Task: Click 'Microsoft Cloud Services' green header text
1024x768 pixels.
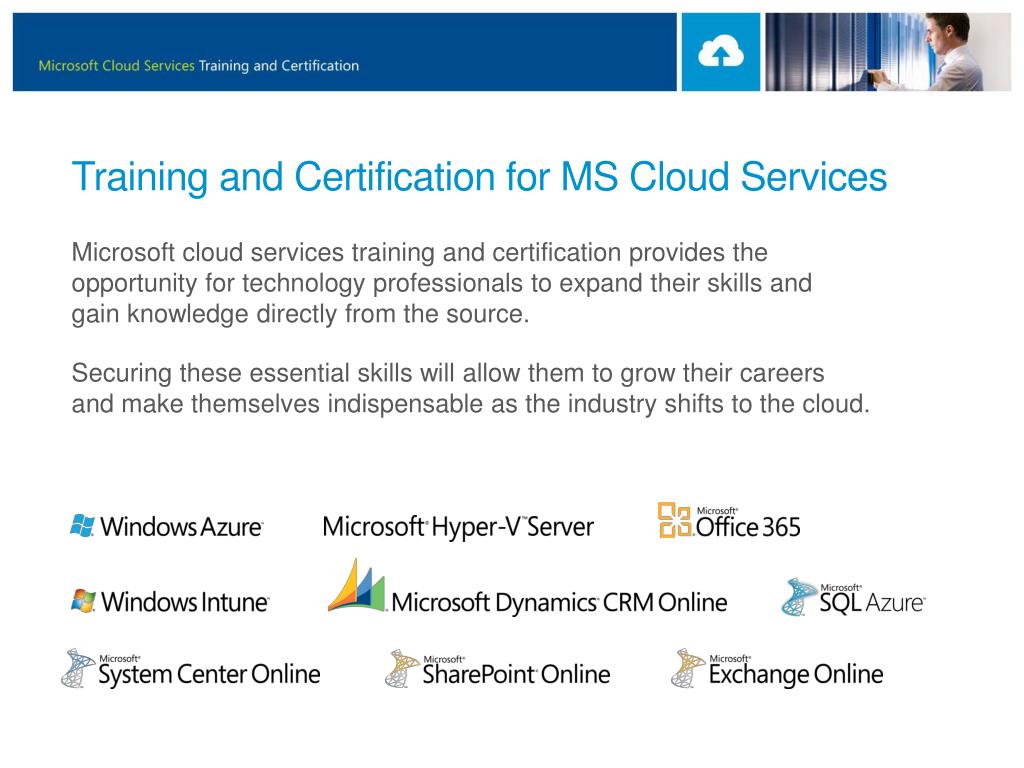Action: [x=116, y=65]
